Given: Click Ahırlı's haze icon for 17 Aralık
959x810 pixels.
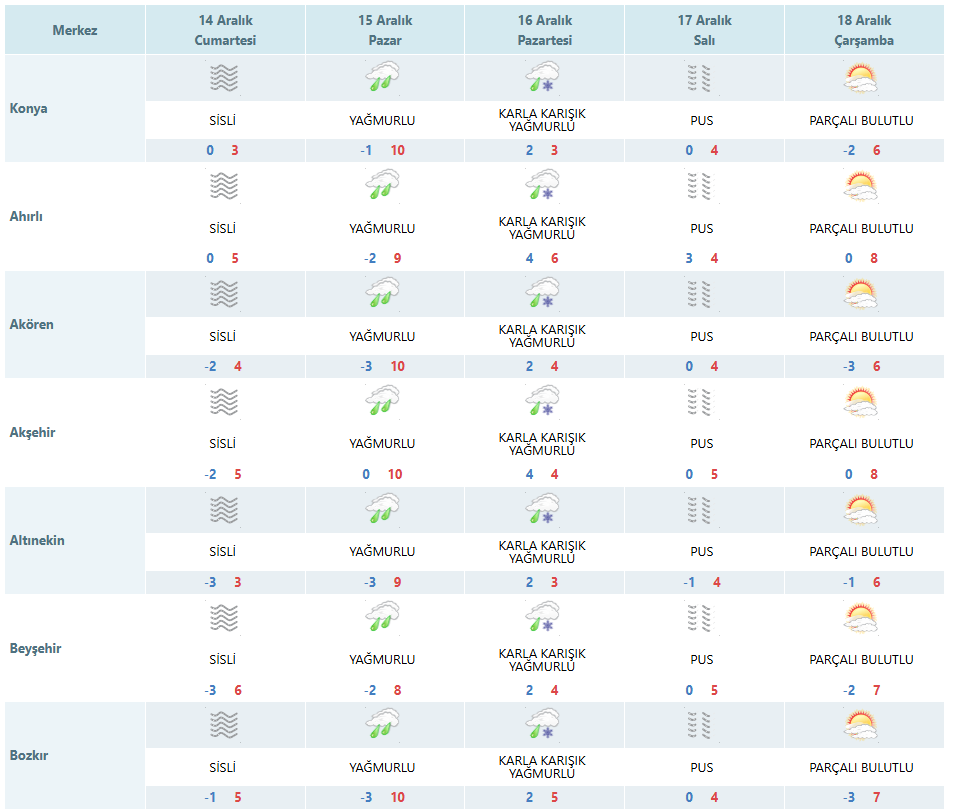Looking at the screenshot, I should [702, 186].
